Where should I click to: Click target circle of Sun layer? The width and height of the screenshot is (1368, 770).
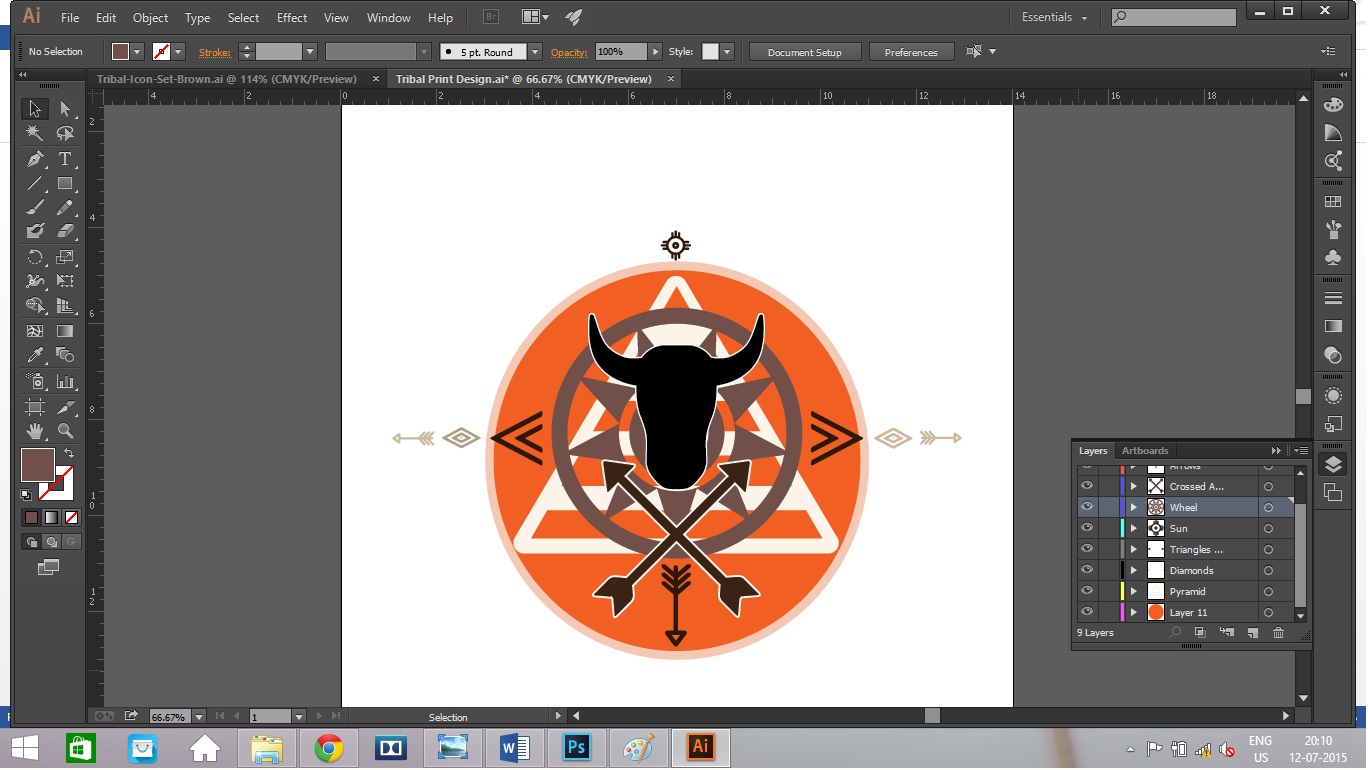[1268, 528]
